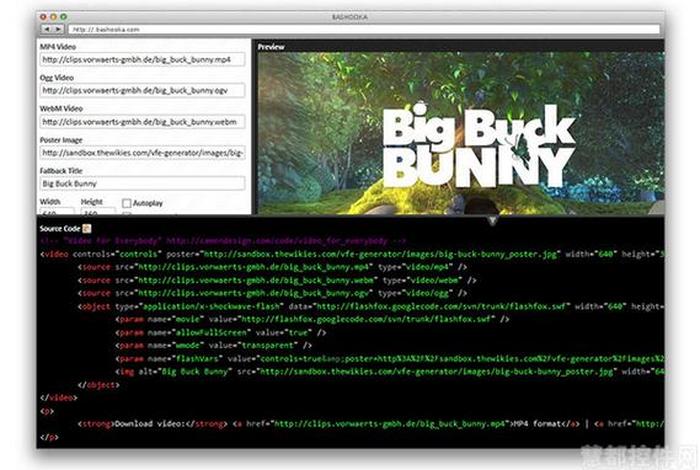Click the Big Buck Bunny preview video

pos(461,133)
